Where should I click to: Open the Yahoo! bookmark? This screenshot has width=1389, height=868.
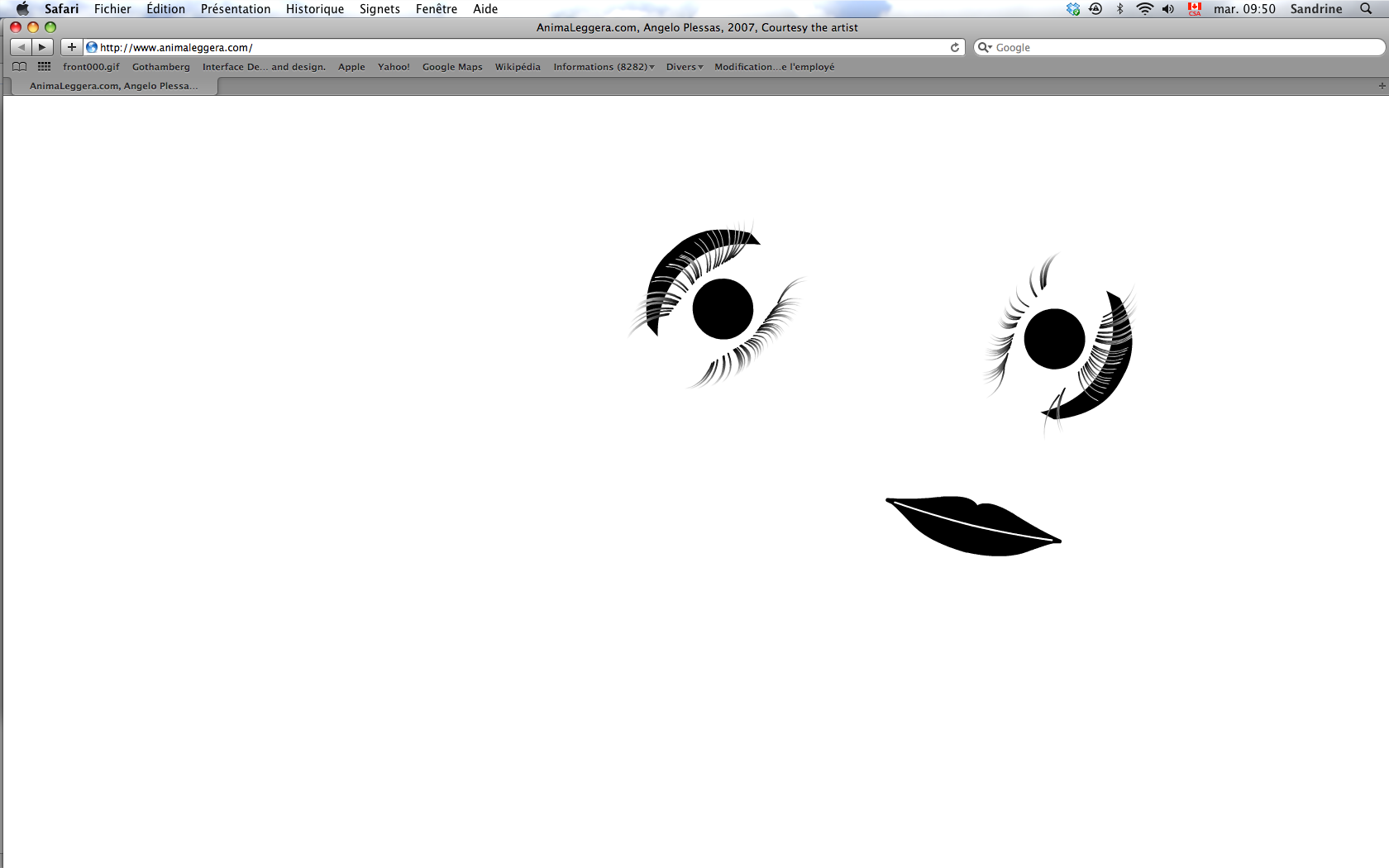[x=394, y=67]
